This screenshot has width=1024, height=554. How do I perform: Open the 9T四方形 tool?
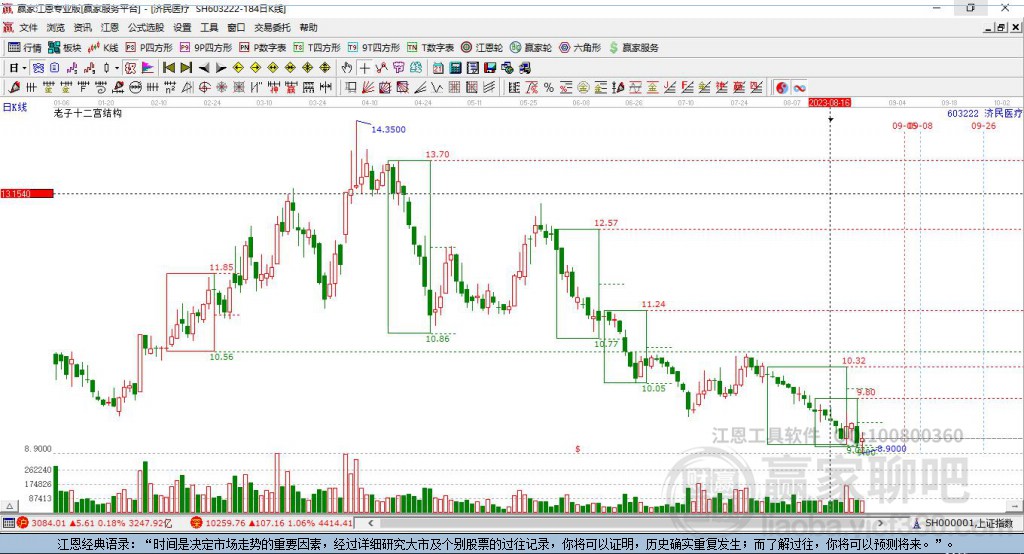pyautogui.click(x=374, y=48)
